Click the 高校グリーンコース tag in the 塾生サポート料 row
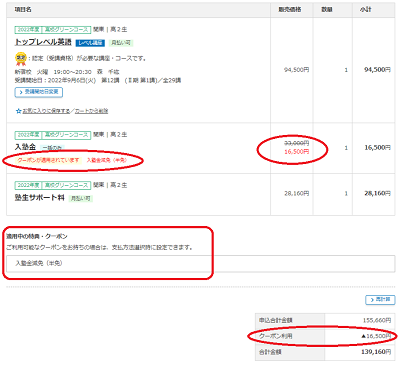The image size is (398, 365). (66, 185)
